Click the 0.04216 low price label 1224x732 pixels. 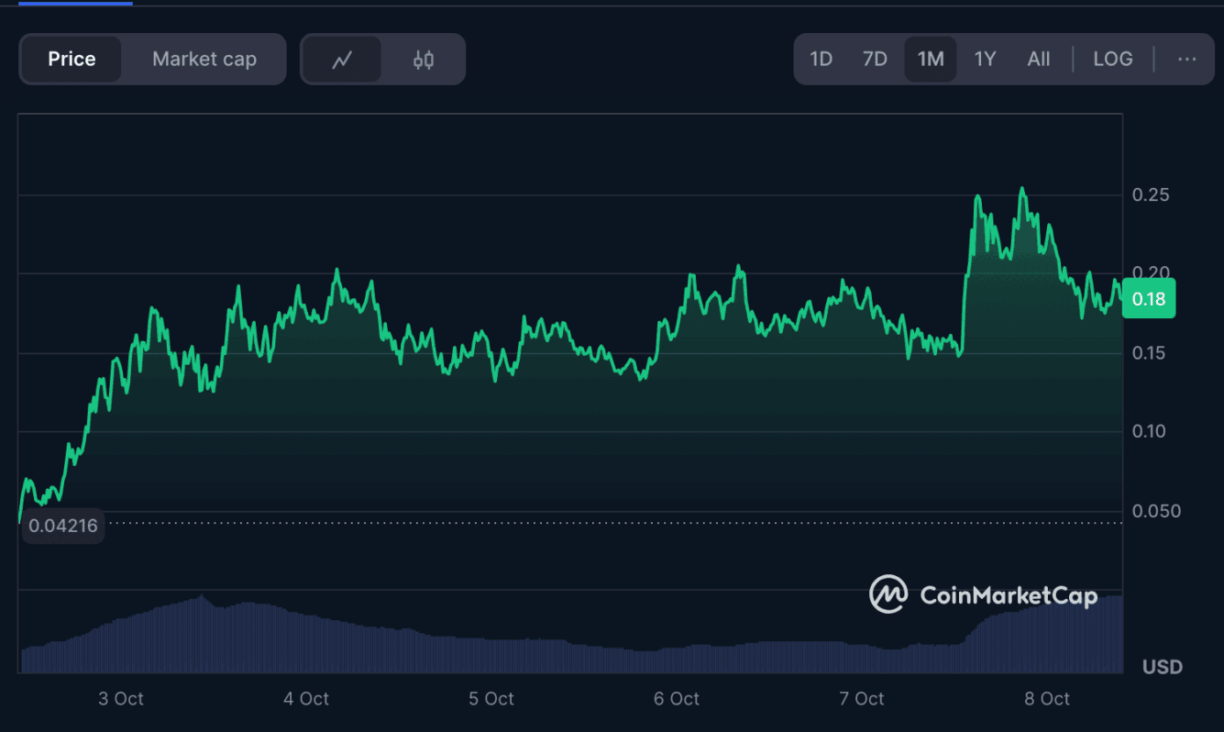pos(63,525)
